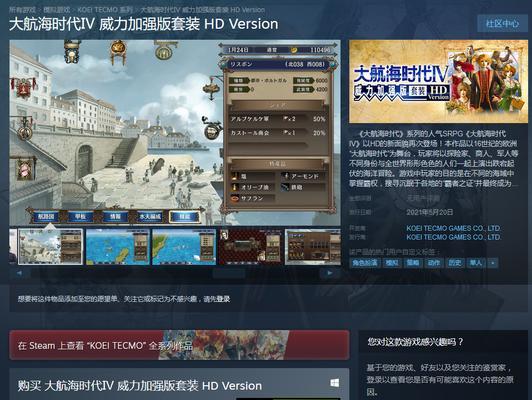
Task: Select the dark red interior screenshot thumbnail
Action: tap(250, 247)
